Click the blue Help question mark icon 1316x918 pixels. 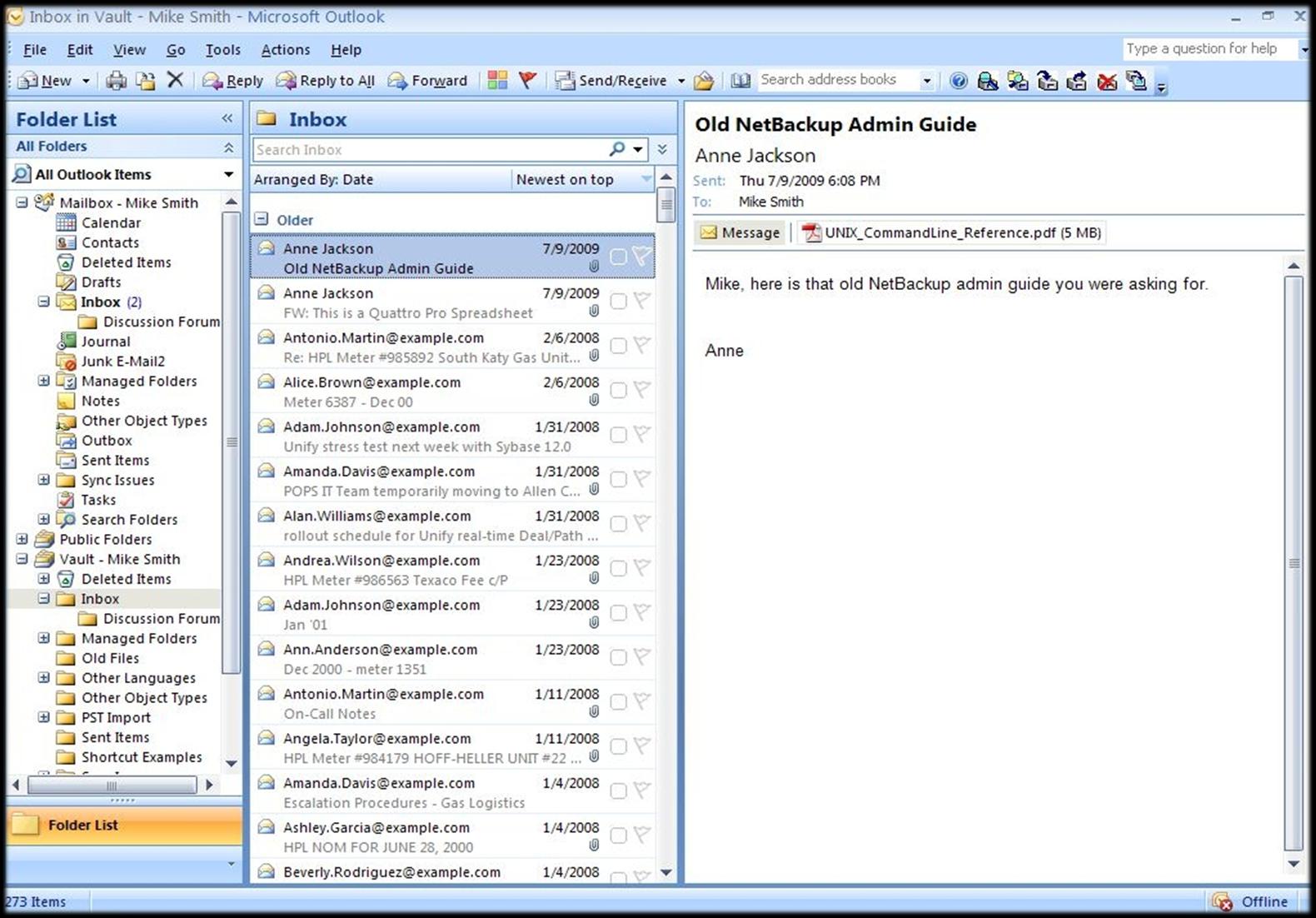[x=959, y=81]
